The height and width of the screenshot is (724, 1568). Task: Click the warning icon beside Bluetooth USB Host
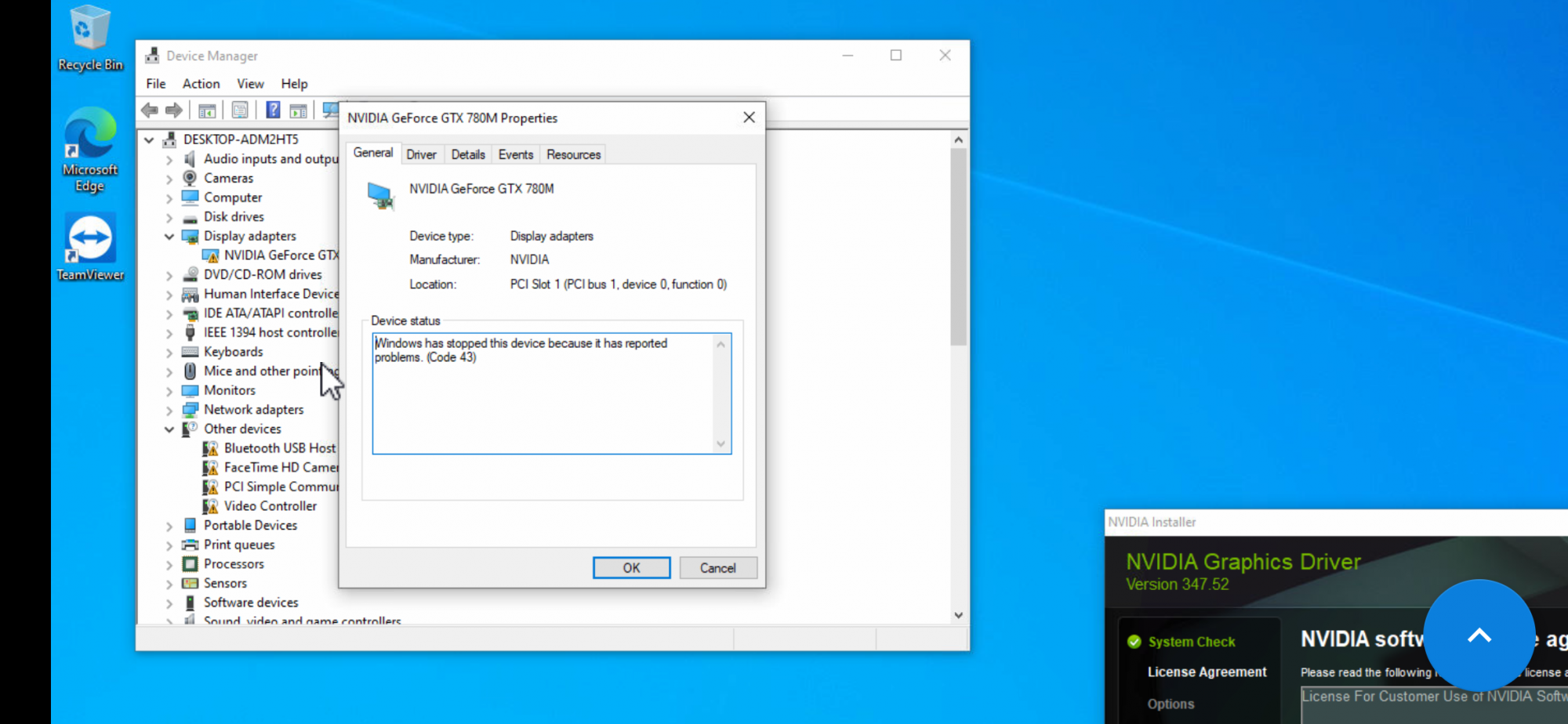click(210, 448)
